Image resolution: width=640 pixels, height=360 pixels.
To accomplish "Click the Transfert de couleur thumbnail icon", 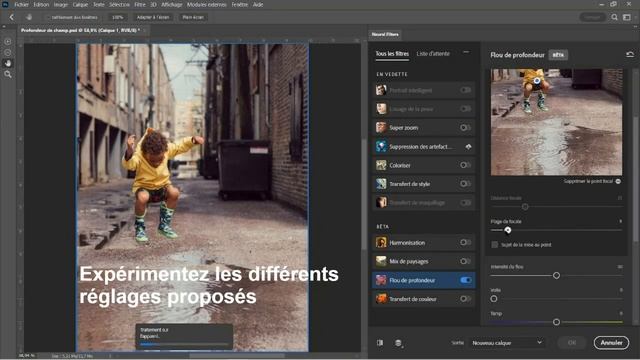I will [x=381, y=299].
